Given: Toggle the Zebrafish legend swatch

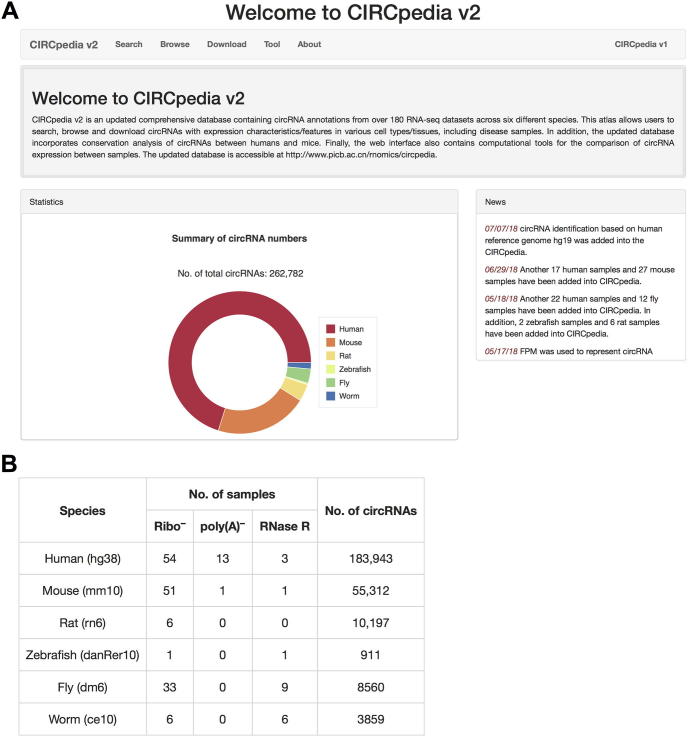Looking at the screenshot, I should [x=330, y=369].
